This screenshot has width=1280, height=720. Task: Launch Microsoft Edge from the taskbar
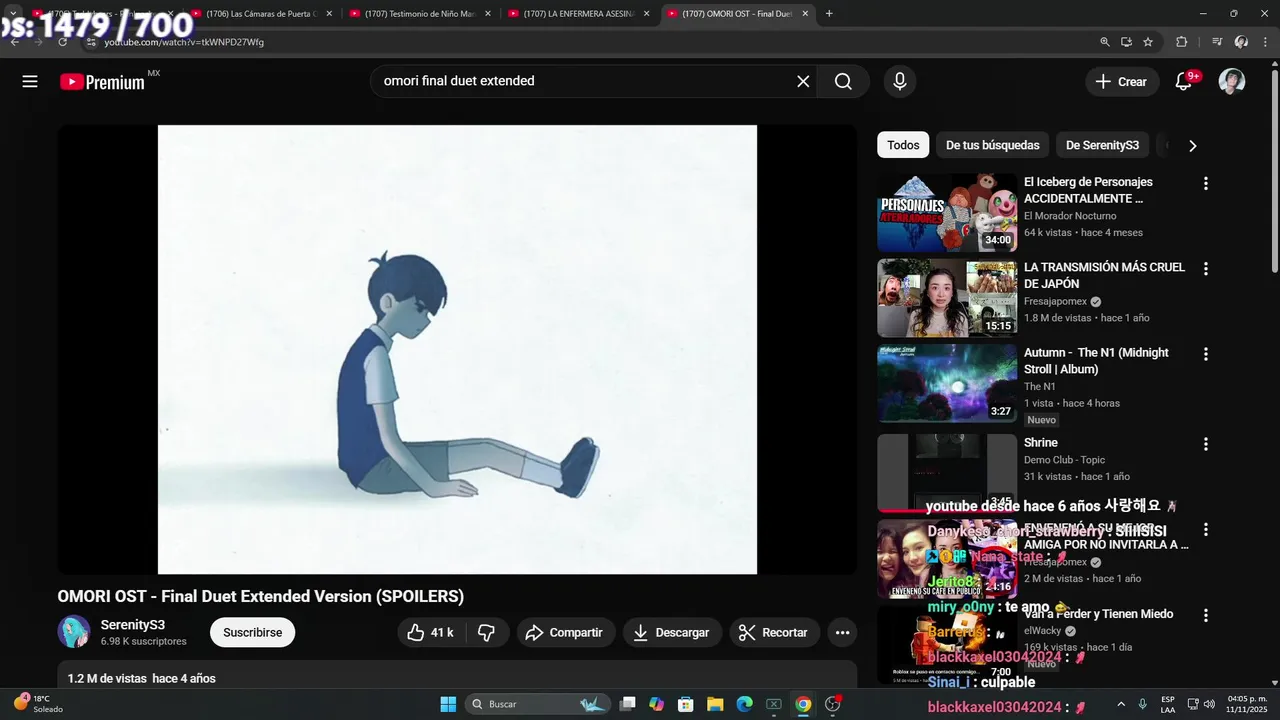pos(744,704)
